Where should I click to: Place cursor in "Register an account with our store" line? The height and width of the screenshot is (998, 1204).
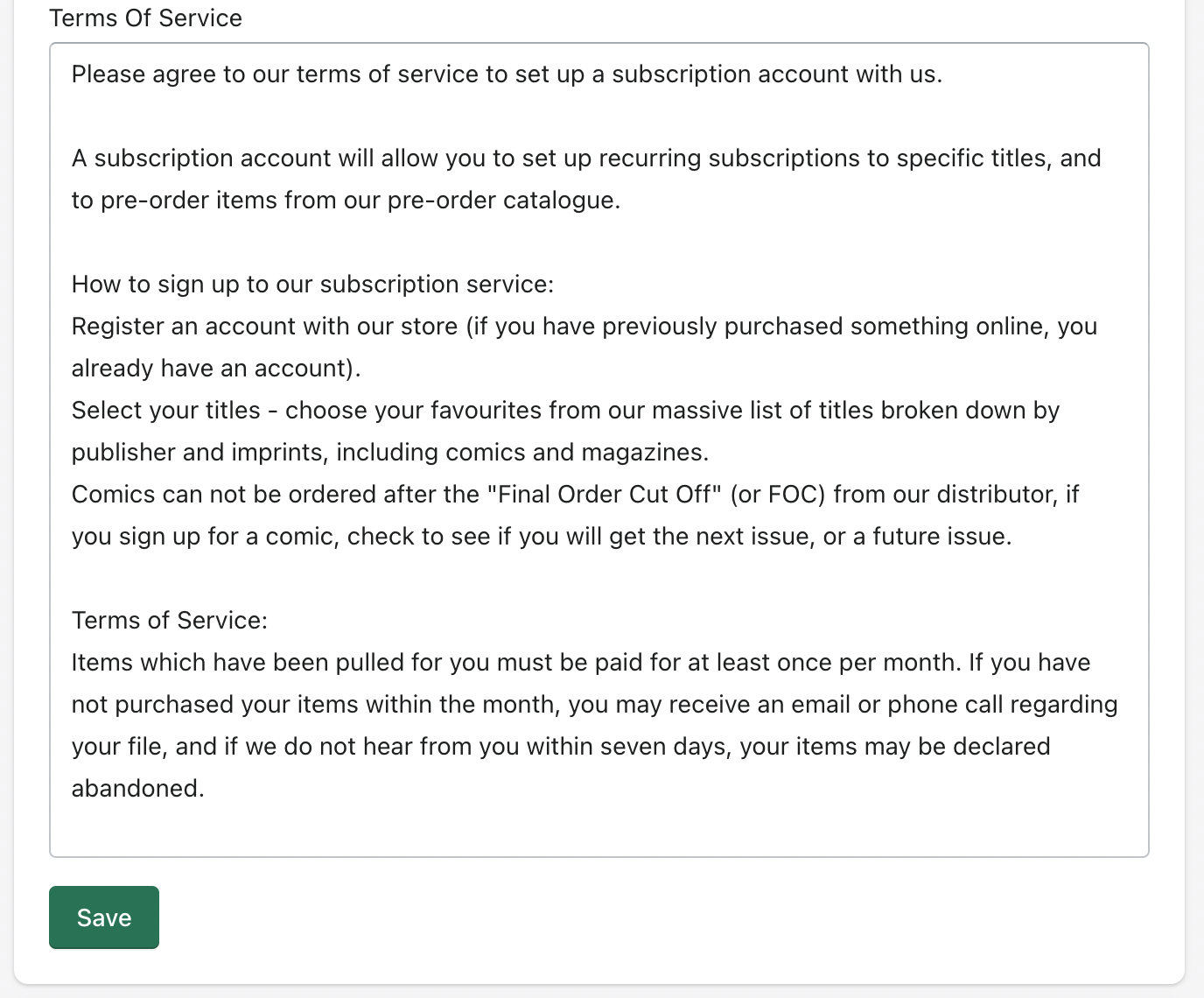(584, 327)
